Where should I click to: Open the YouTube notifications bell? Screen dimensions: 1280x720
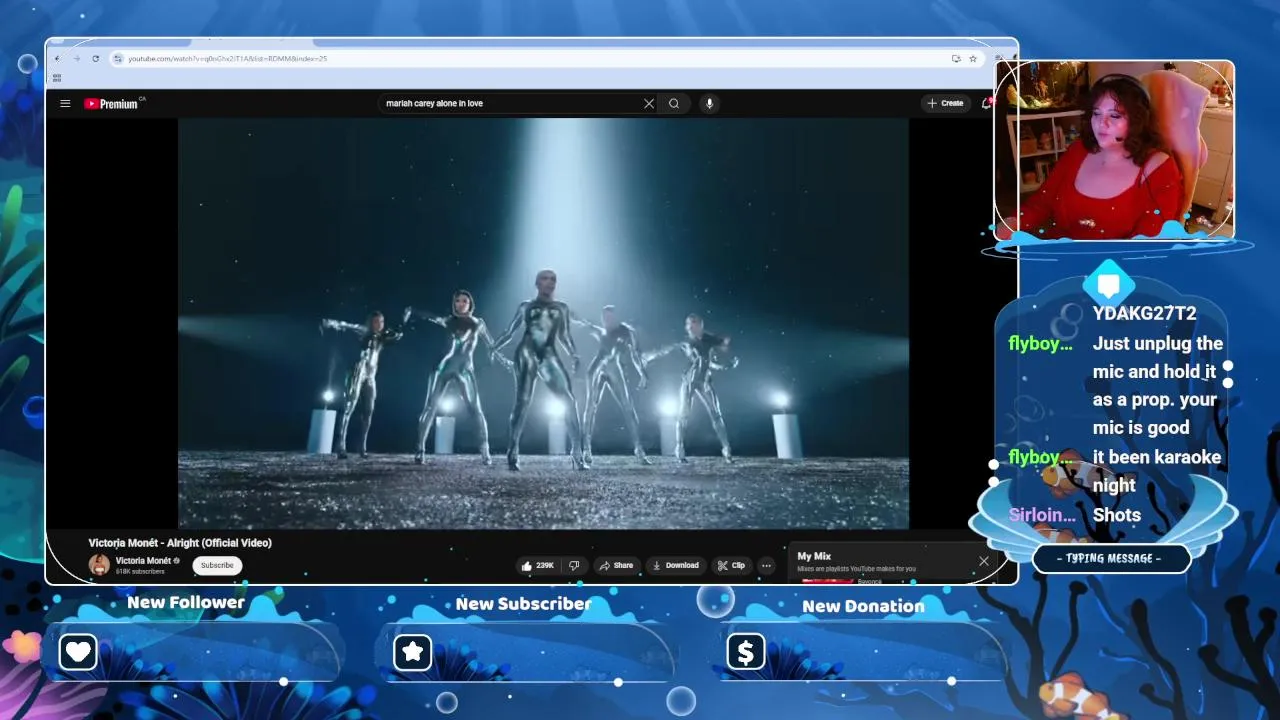click(986, 103)
